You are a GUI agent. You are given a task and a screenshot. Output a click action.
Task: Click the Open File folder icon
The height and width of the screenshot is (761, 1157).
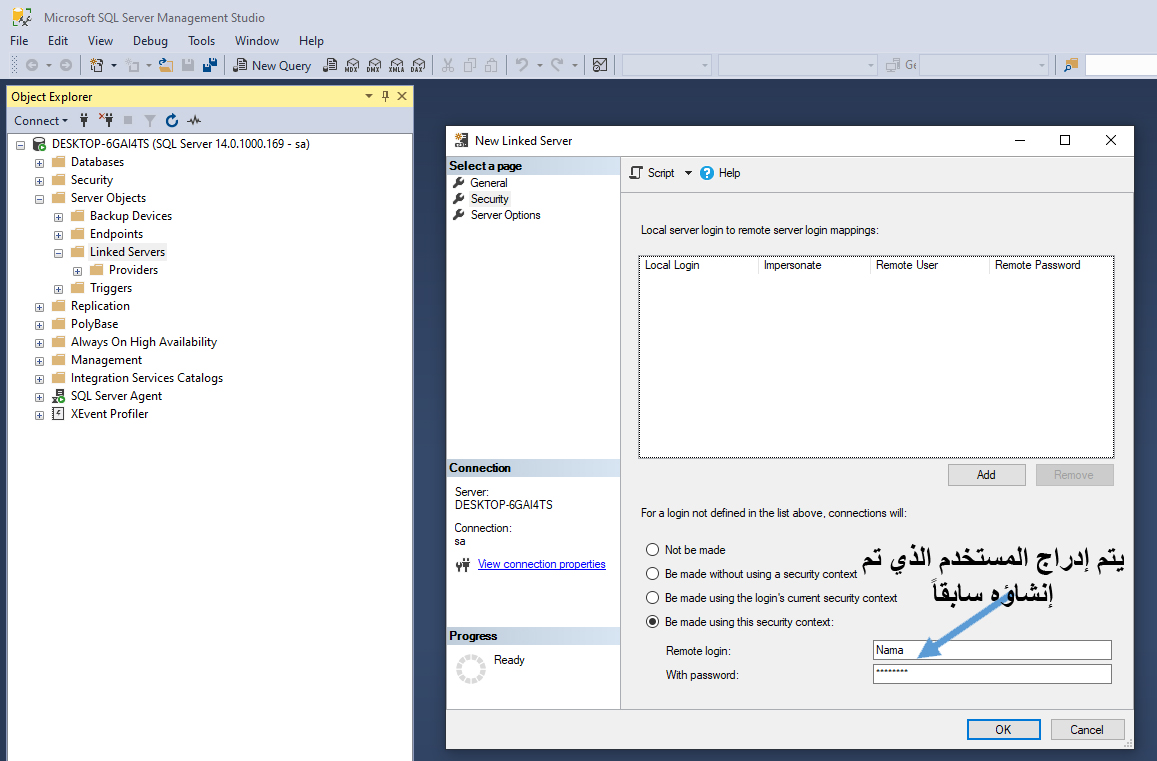click(166, 66)
